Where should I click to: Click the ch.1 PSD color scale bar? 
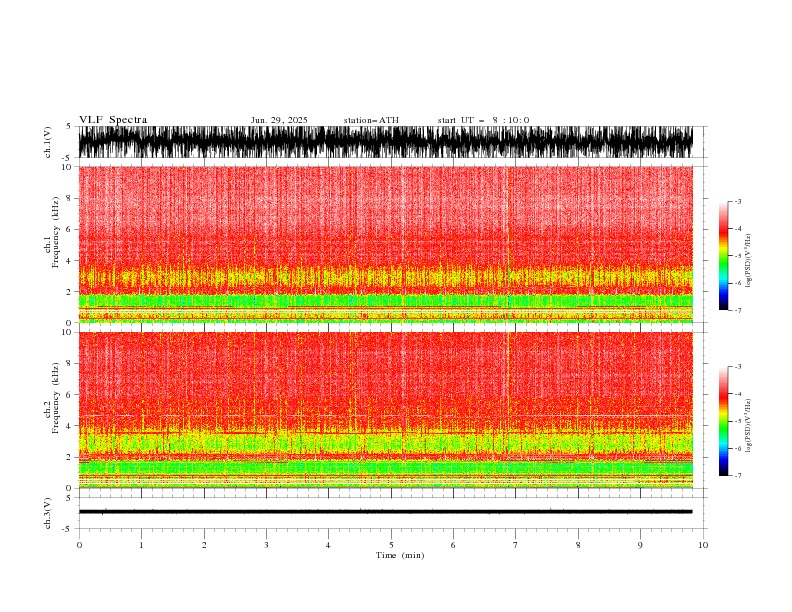723,255
